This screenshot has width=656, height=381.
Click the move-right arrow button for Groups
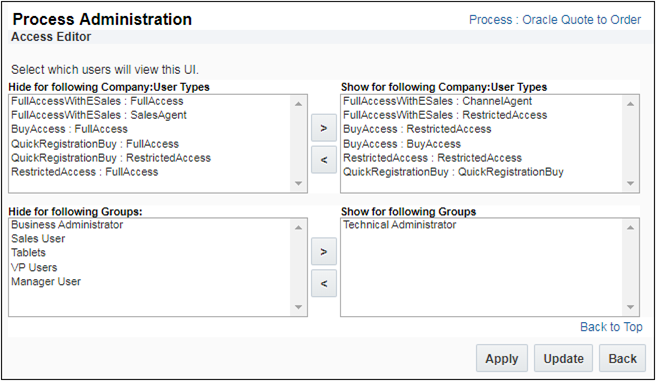click(324, 251)
